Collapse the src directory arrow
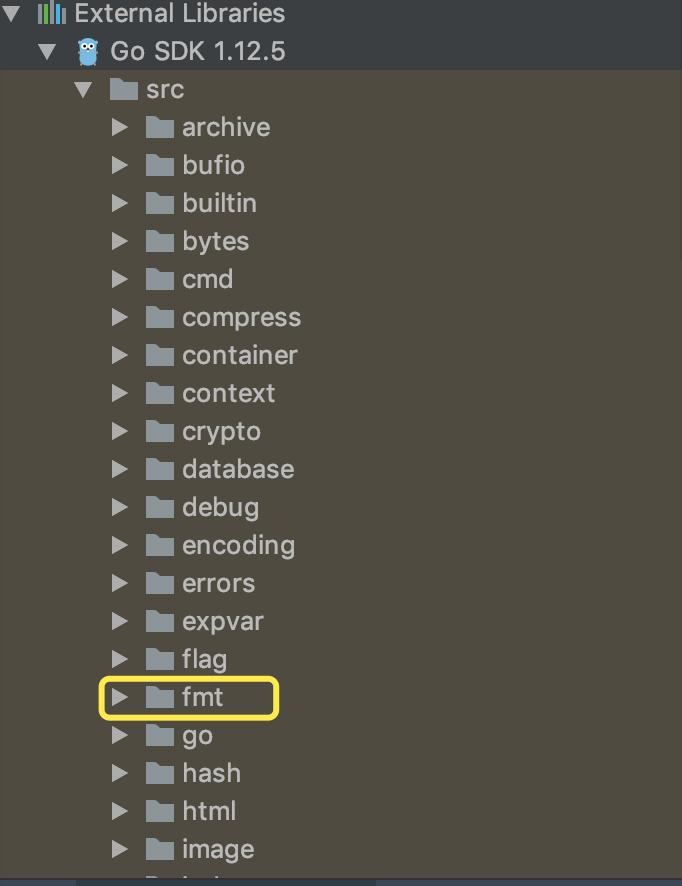 [x=84, y=90]
